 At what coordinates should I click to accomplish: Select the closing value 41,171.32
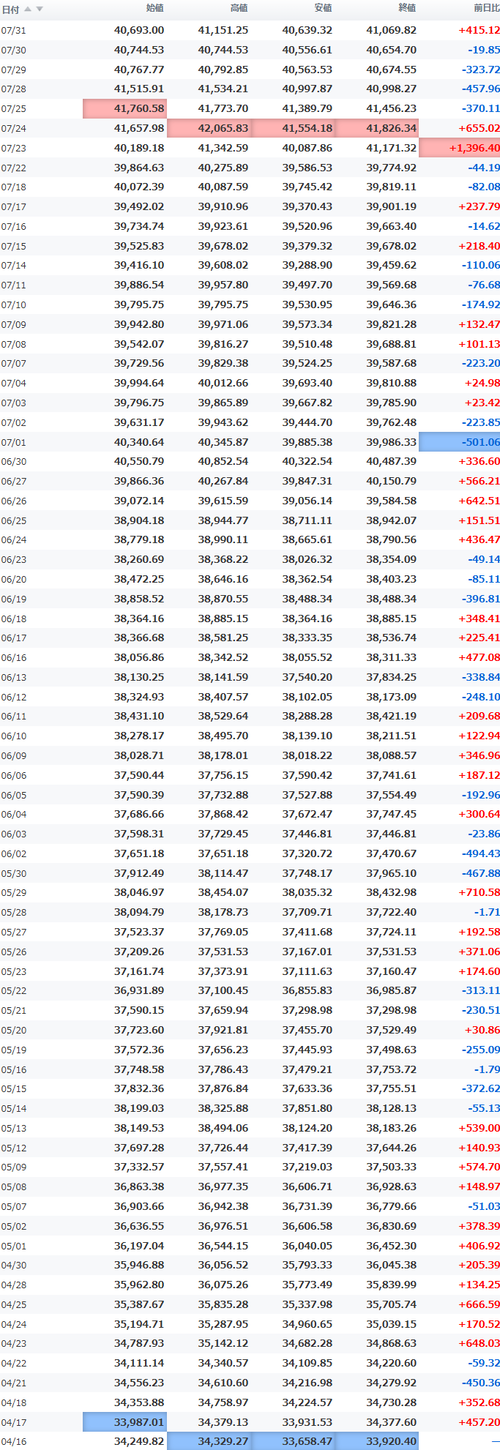click(392, 147)
